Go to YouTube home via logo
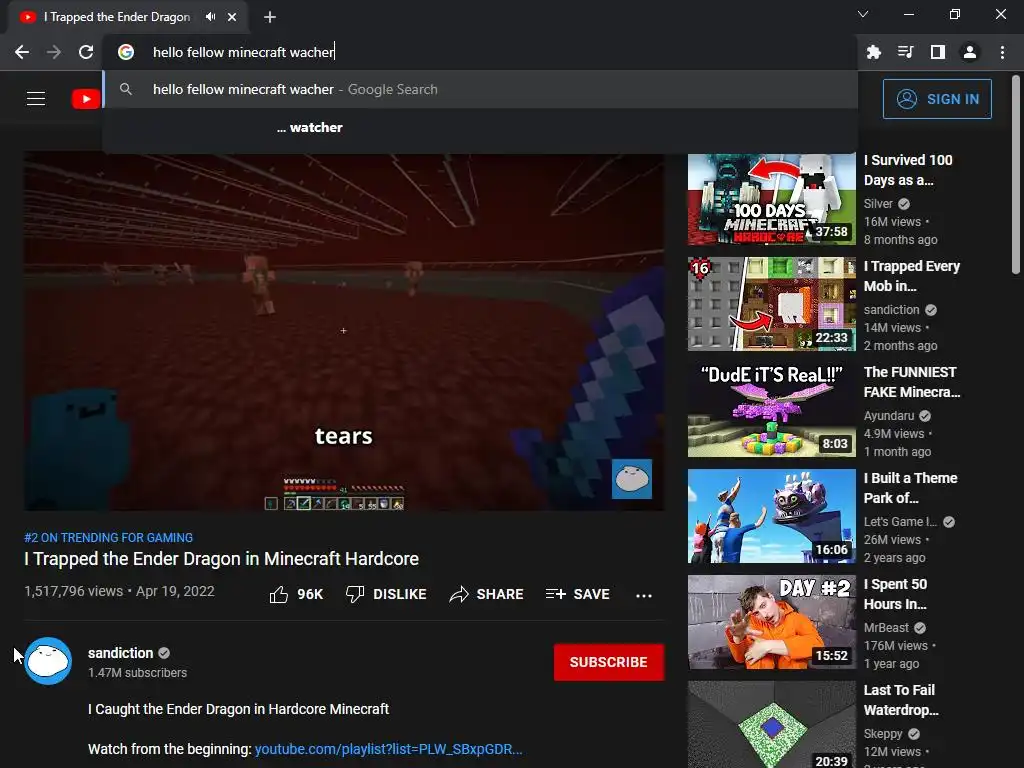The width and height of the screenshot is (1024, 768). tap(86, 99)
